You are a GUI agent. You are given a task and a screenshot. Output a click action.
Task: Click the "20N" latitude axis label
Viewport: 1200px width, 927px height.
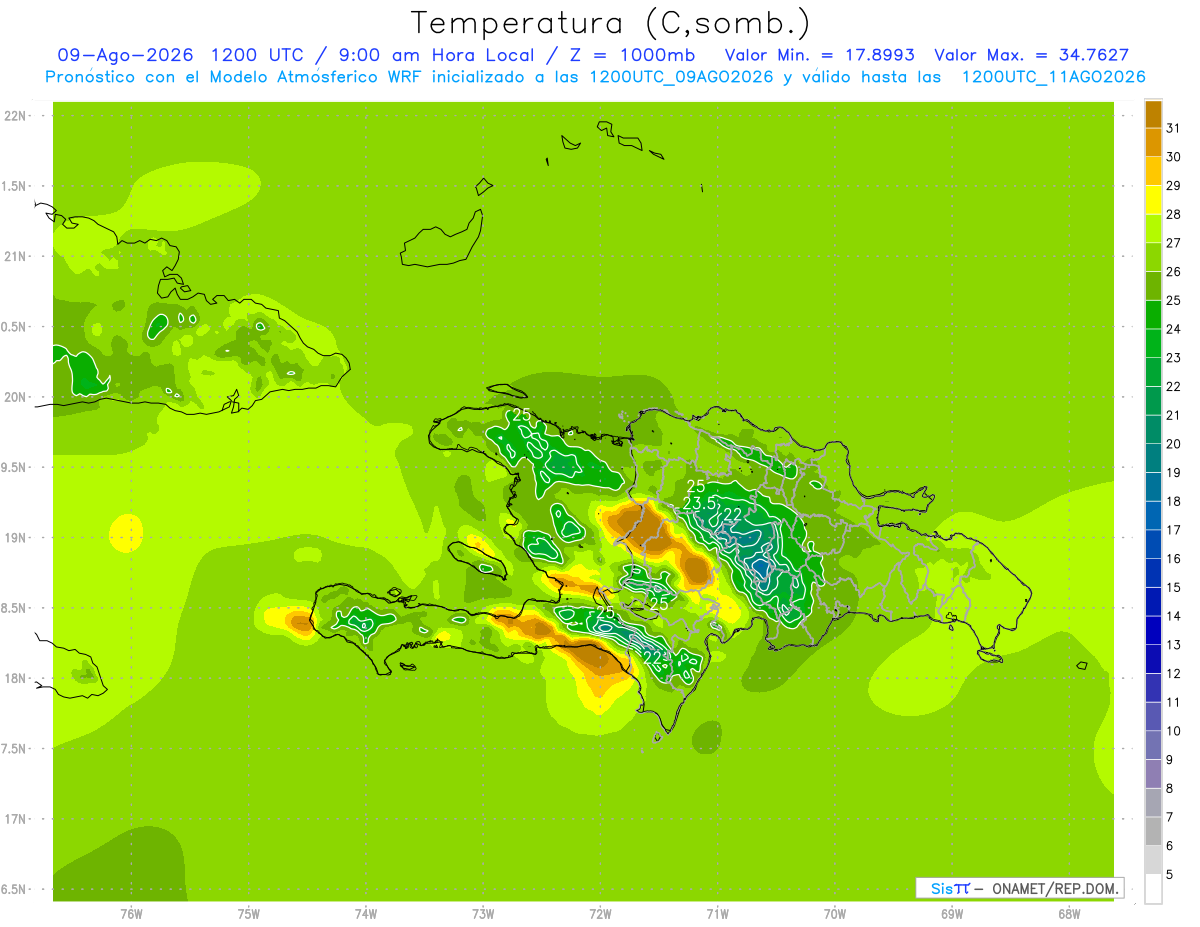tap(15, 397)
